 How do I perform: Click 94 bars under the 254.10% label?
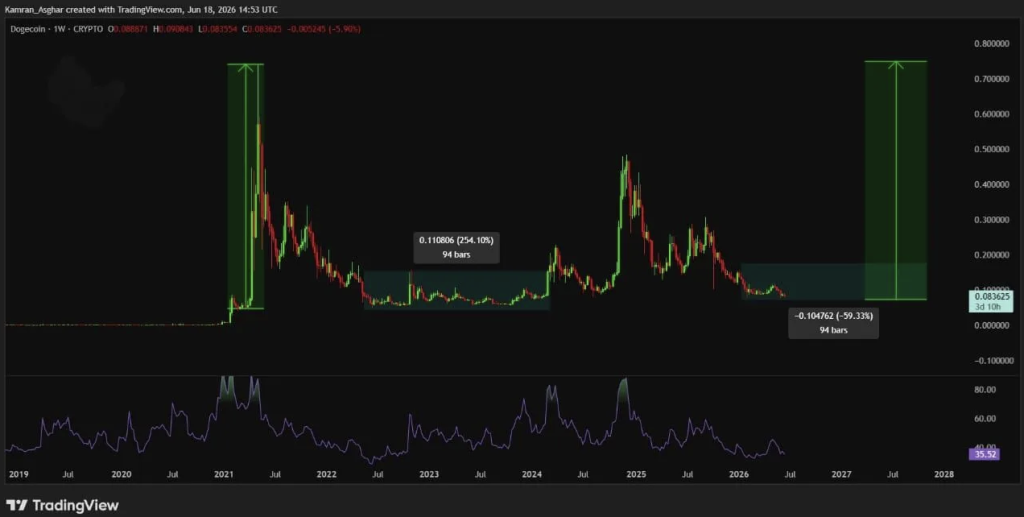click(x=456, y=255)
